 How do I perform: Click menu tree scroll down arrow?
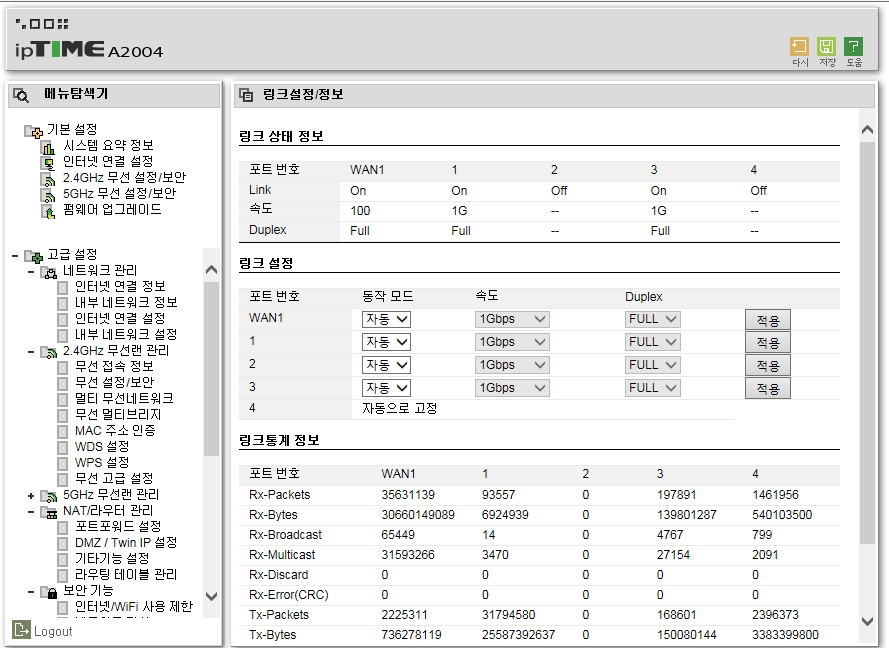tap(211, 596)
